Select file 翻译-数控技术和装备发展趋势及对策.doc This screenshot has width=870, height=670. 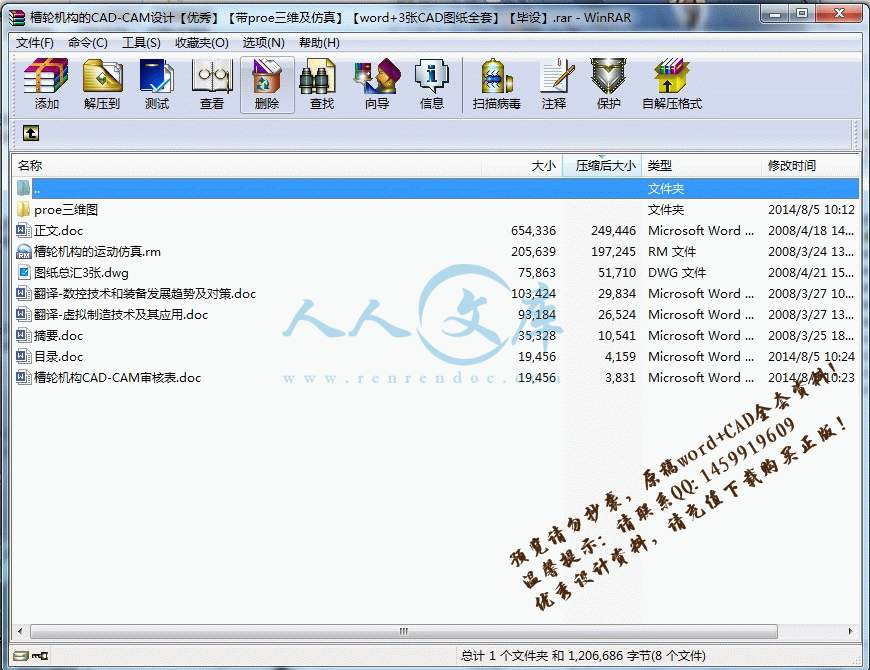(145, 293)
